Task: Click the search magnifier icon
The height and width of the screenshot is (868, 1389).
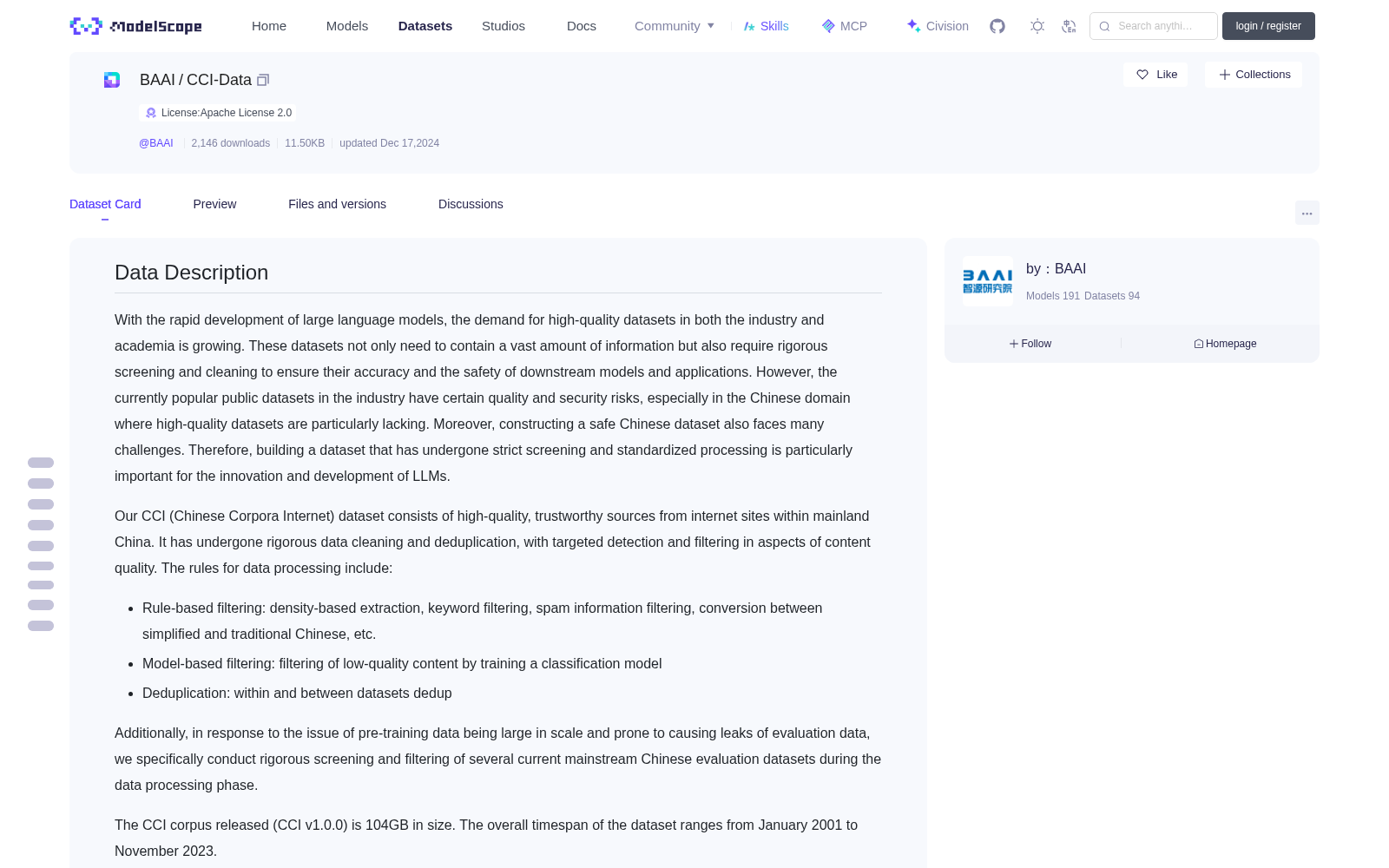Action: [x=1104, y=26]
